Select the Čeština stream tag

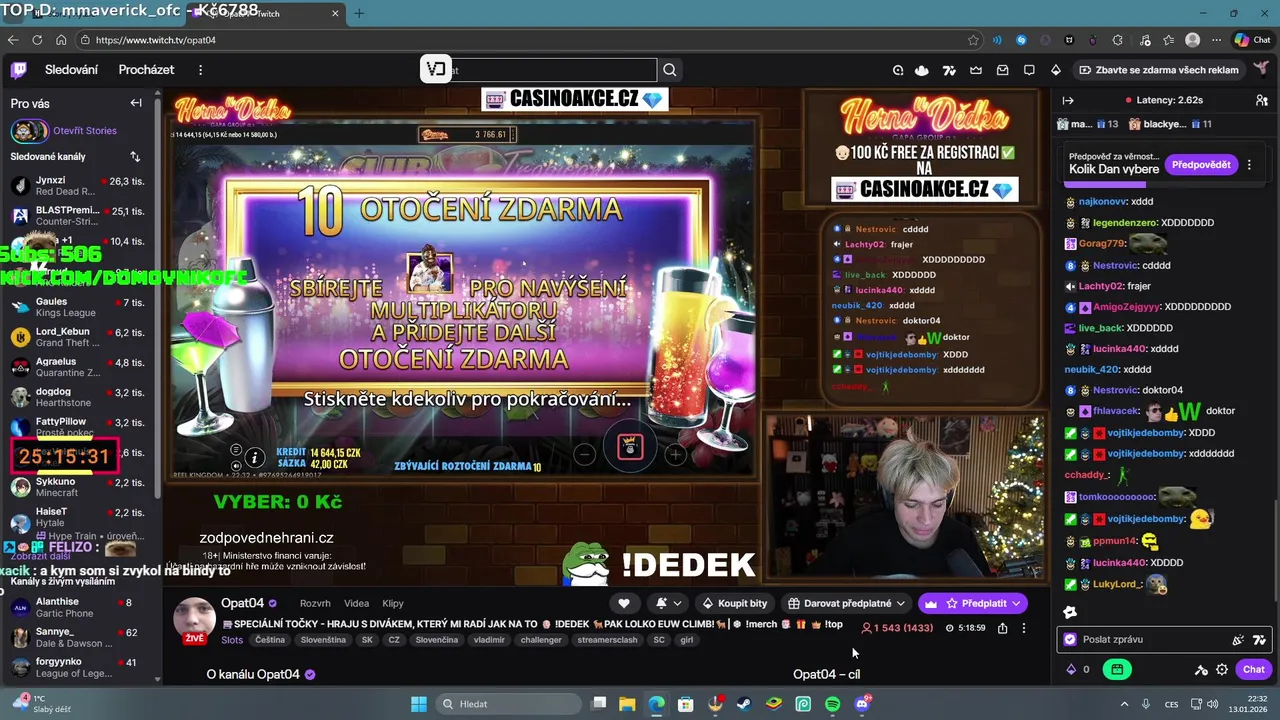click(270, 640)
